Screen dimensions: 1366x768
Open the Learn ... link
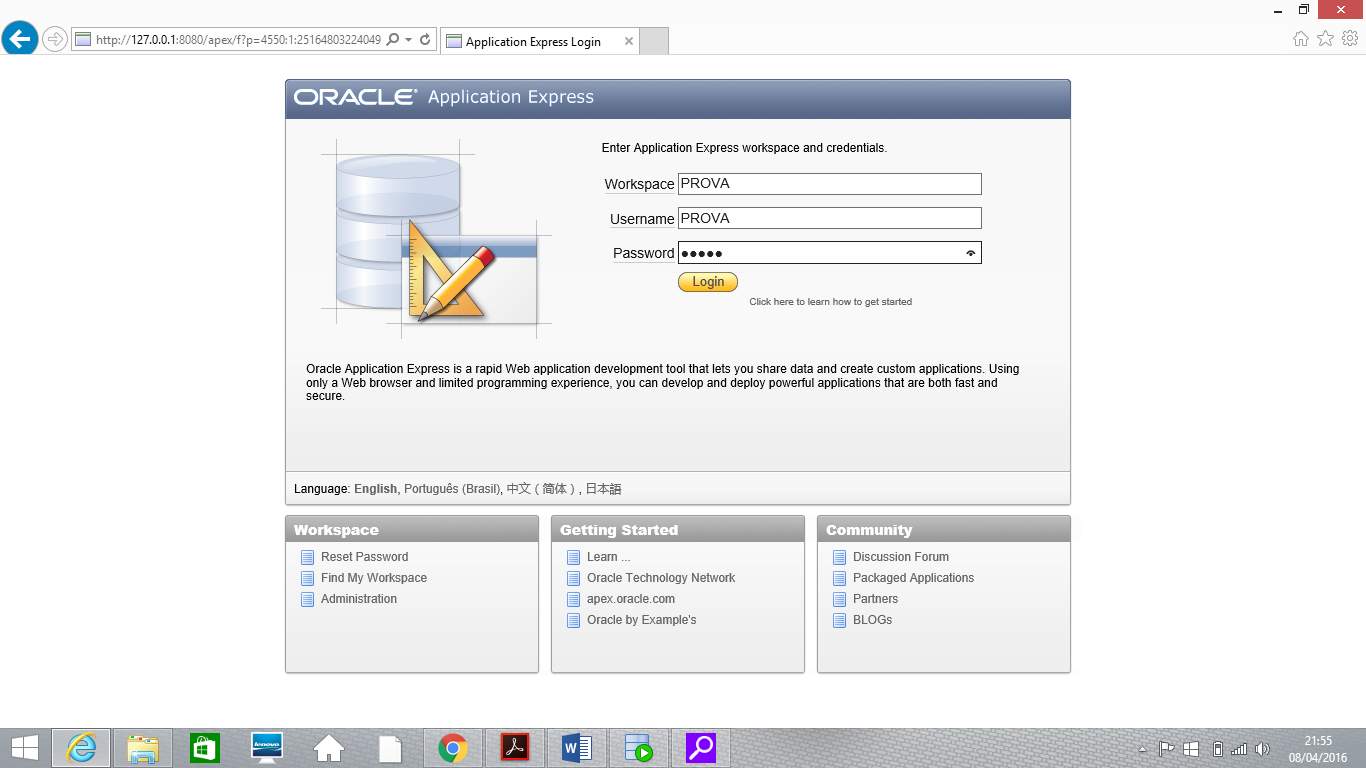click(x=609, y=557)
